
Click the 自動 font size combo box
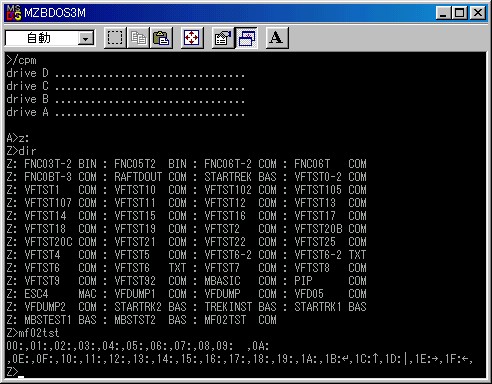[x=50, y=38]
